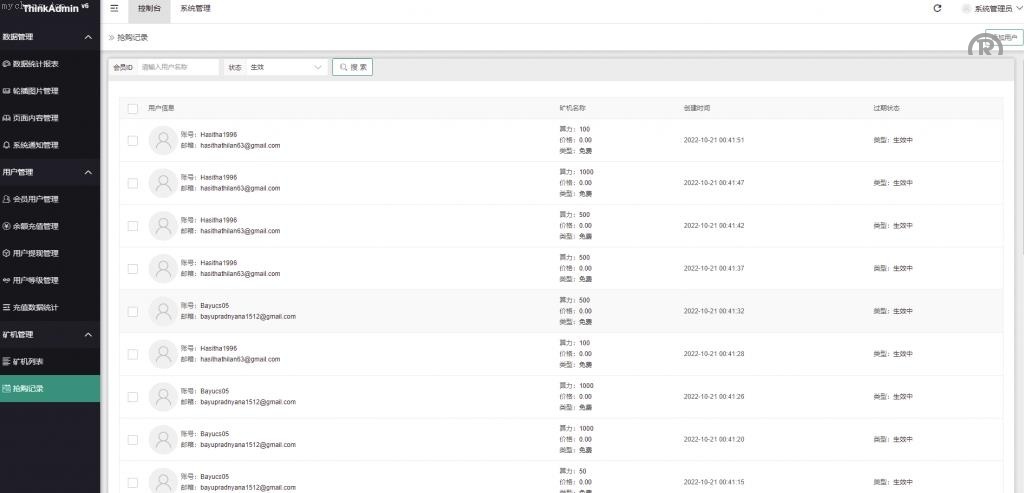Check the select-all checkbox in table header

click(133, 107)
